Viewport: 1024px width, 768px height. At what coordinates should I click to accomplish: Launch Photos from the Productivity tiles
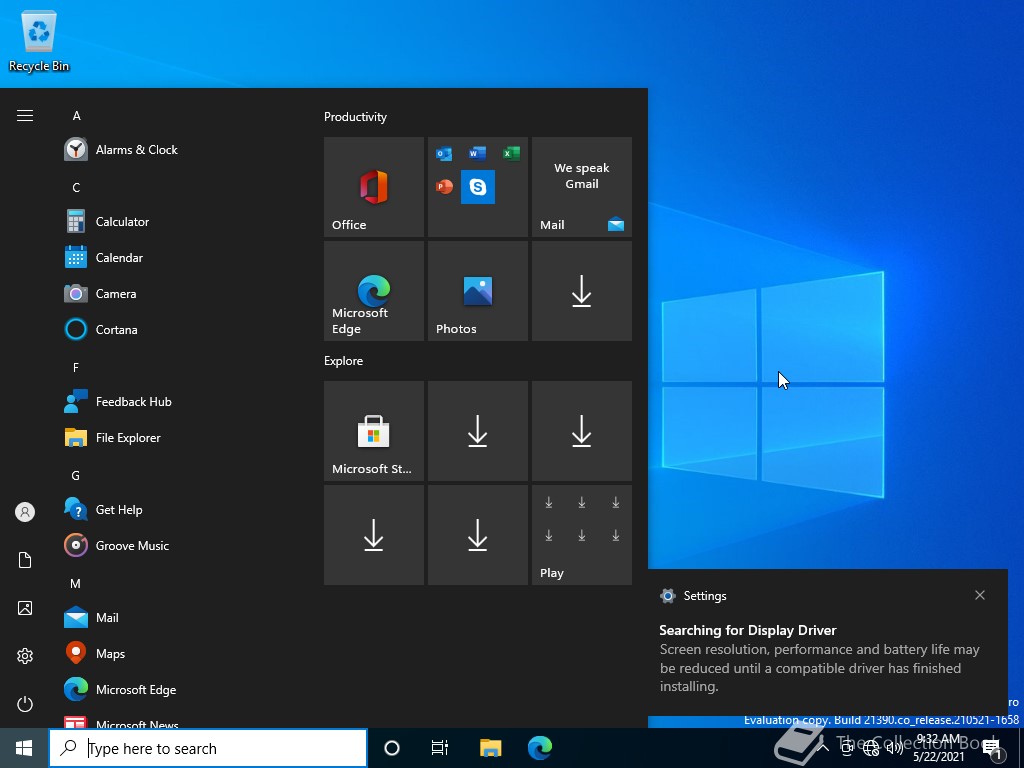(478, 291)
